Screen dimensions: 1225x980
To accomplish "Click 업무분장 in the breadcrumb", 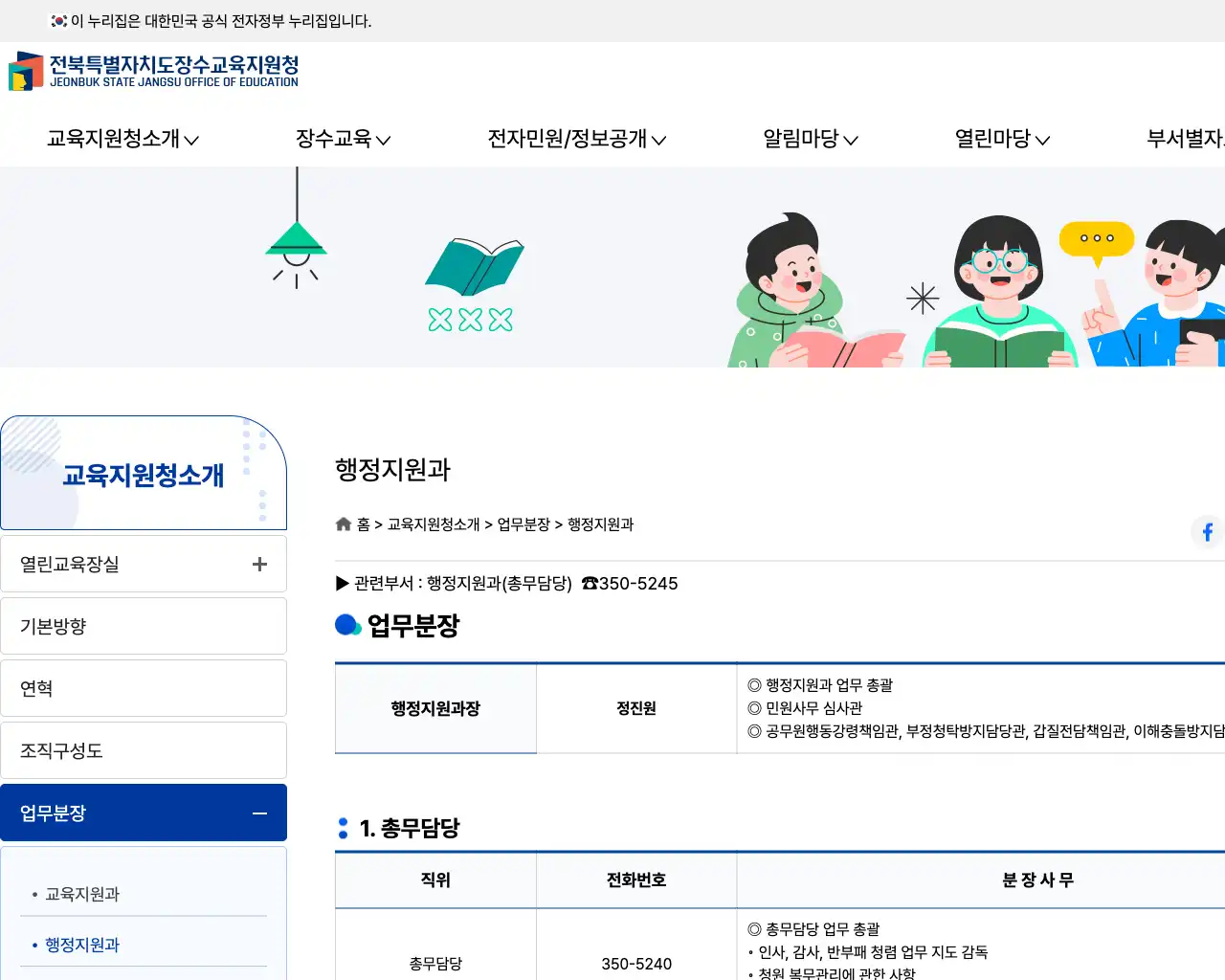I will coord(523,524).
